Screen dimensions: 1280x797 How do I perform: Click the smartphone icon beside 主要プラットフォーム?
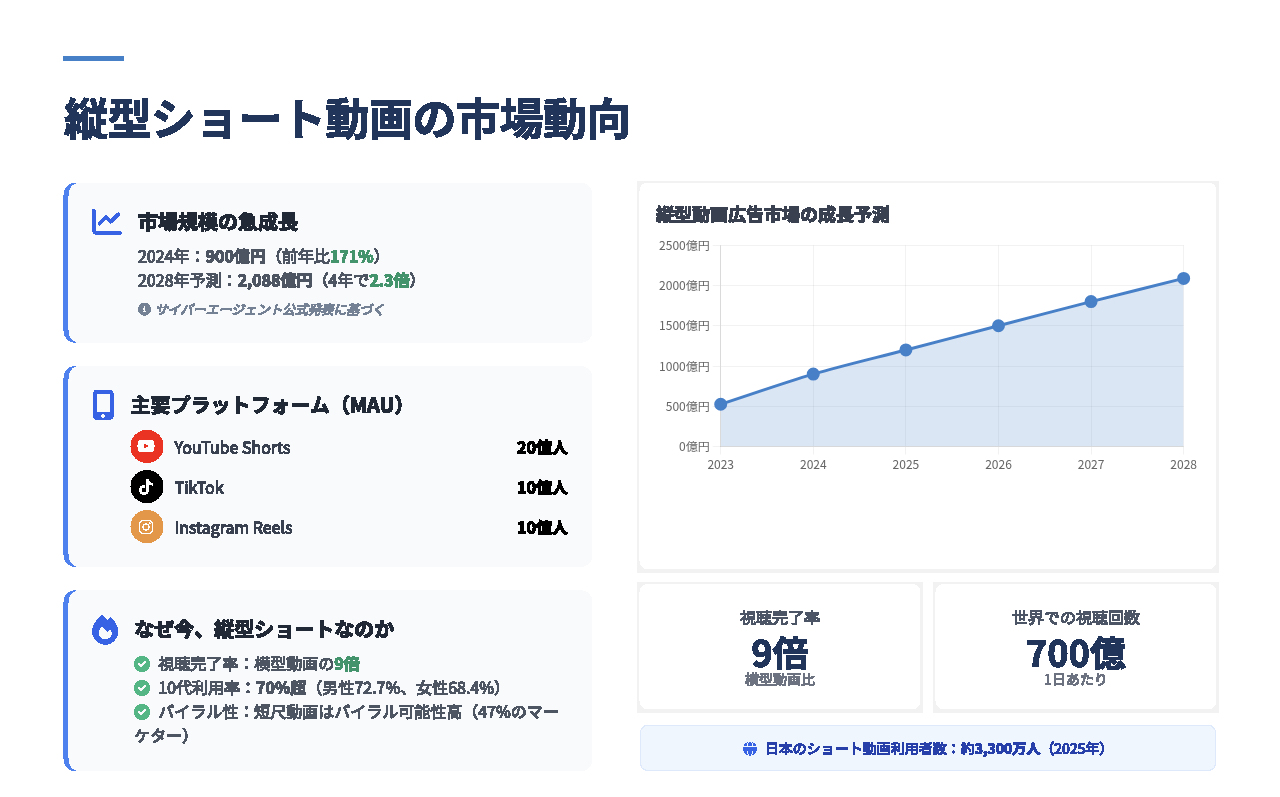pyautogui.click(x=103, y=405)
